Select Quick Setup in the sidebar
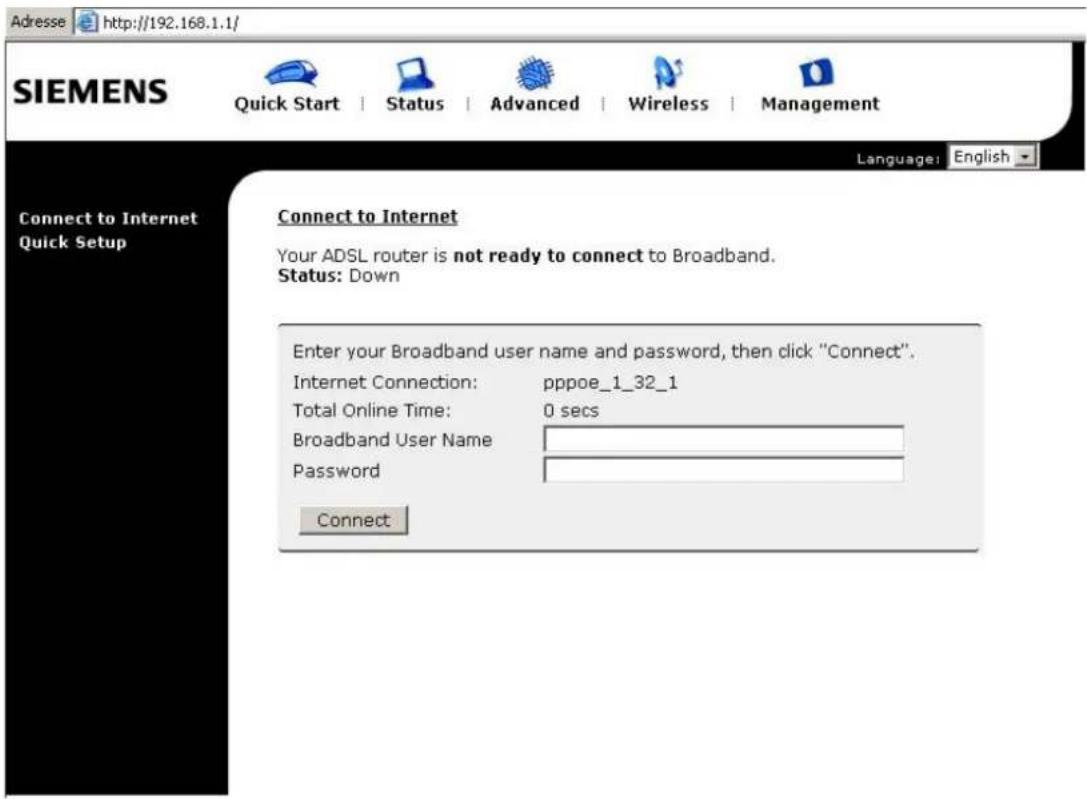Image resolution: width=1087 pixels, height=799 pixels. tap(73, 243)
